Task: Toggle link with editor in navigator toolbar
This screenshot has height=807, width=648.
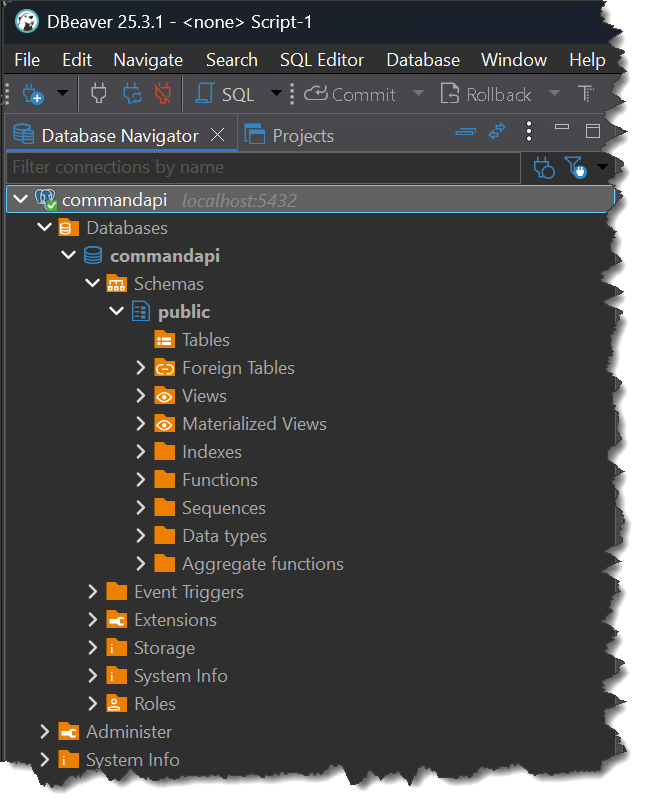Action: 497,131
